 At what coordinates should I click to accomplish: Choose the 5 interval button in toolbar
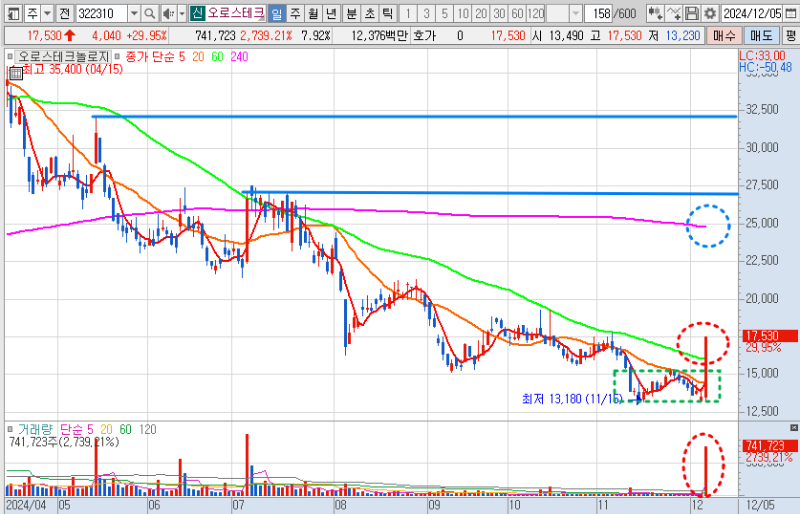click(444, 13)
